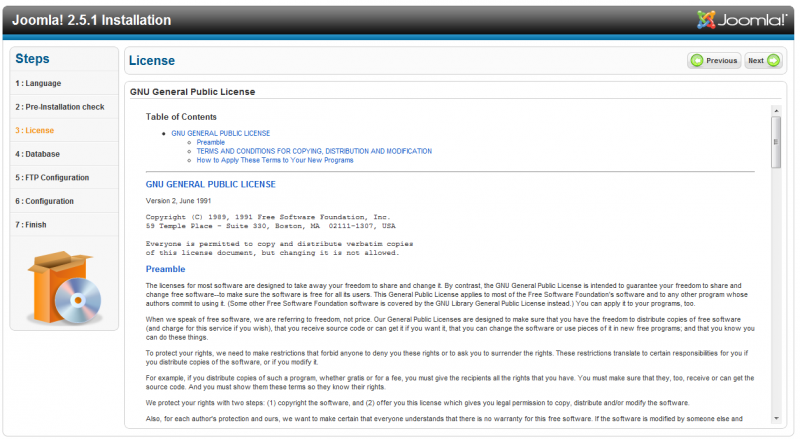The image size is (800, 439).
Task: Click the blue Preamble section heading
Action: click(x=165, y=269)
